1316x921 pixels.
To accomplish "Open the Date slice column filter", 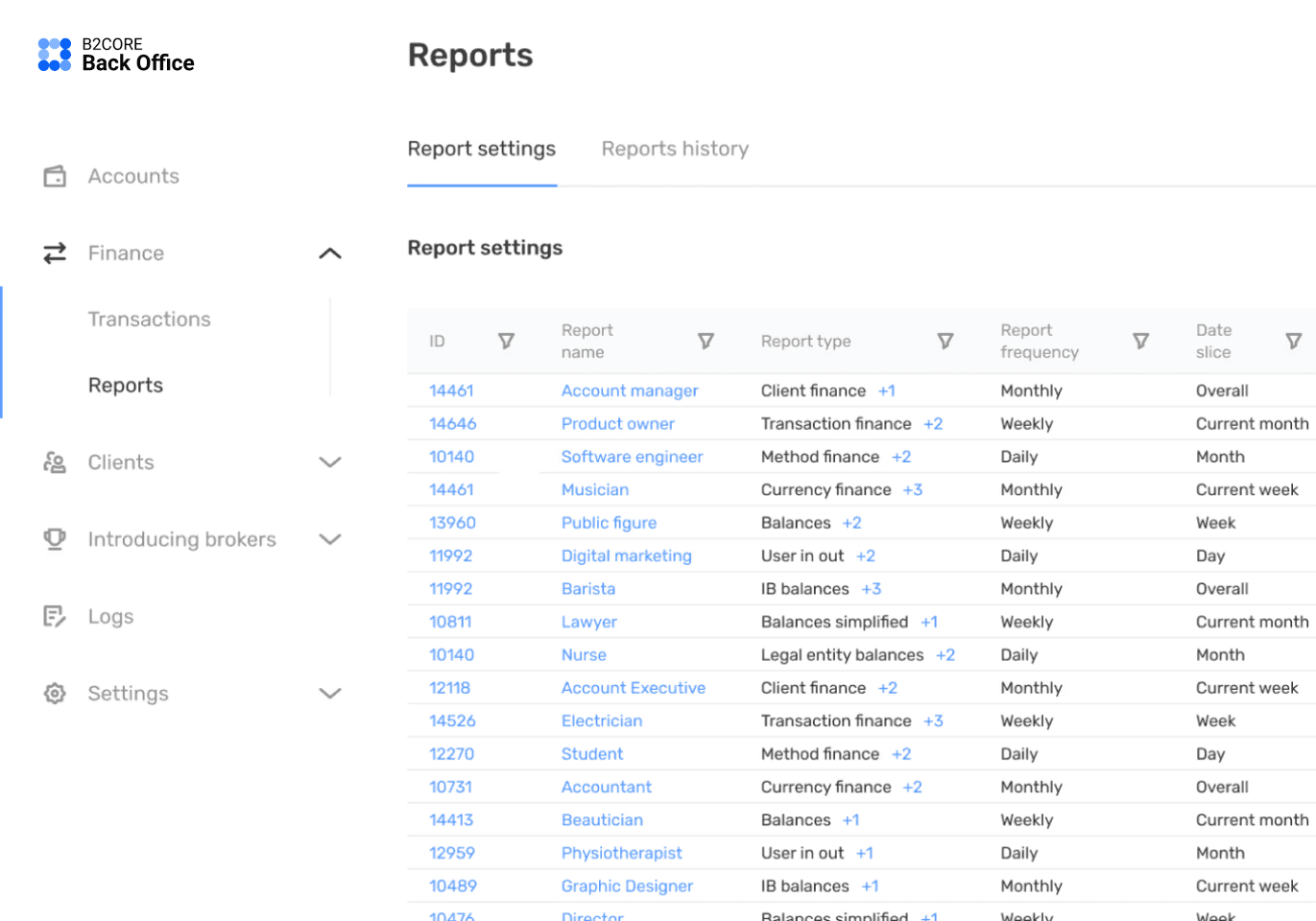I will pos(1294,342).
